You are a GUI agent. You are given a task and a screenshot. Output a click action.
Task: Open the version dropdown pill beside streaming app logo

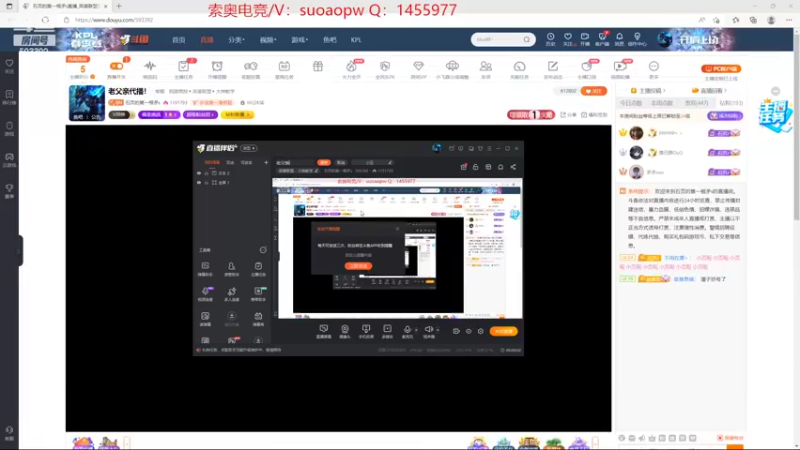click(x=249, y=148)
